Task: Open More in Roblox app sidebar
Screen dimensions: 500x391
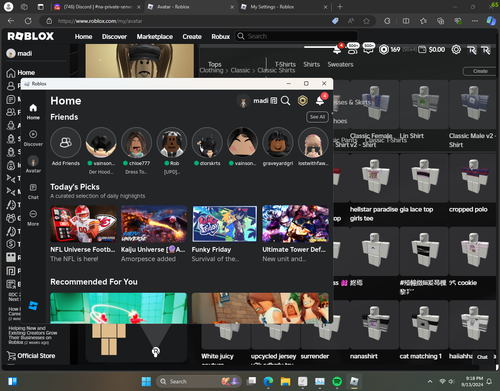Action: [x=33, y=218]
